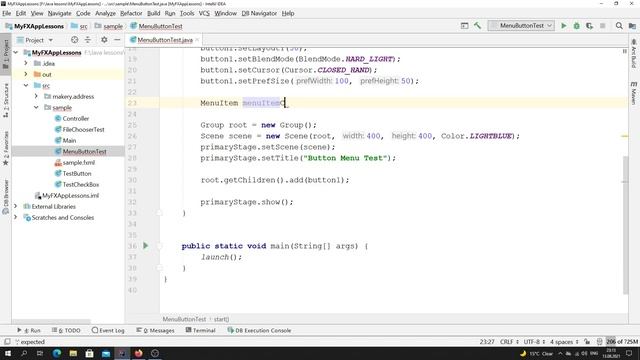Collapse the src folder
The width and height of the screenshot is (640, 360).
[x=26, y=85]
